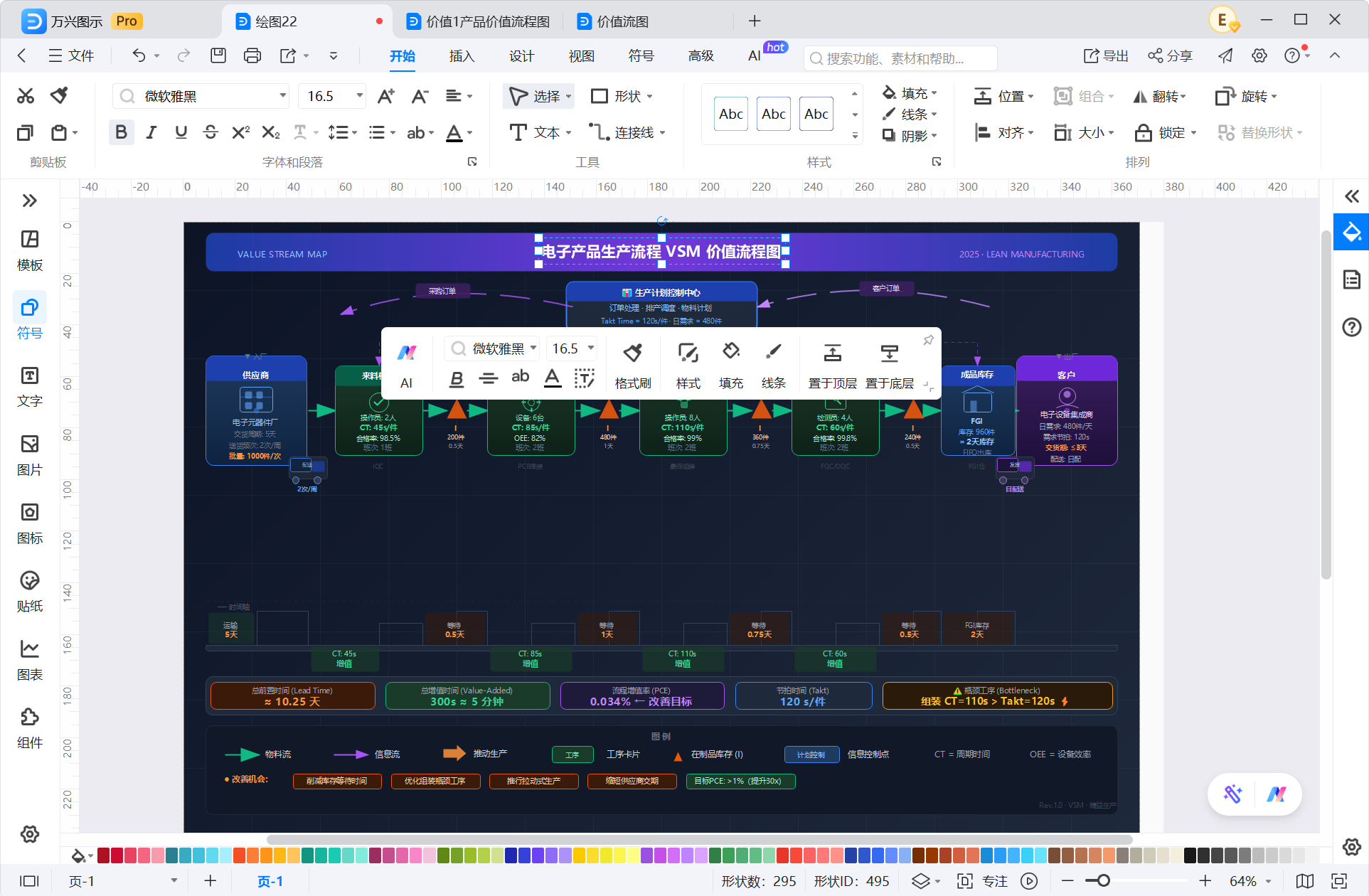The image size is (1369, 896).
Task: Toggle Bold in the ribbon
Action: (x=122, y=132)
